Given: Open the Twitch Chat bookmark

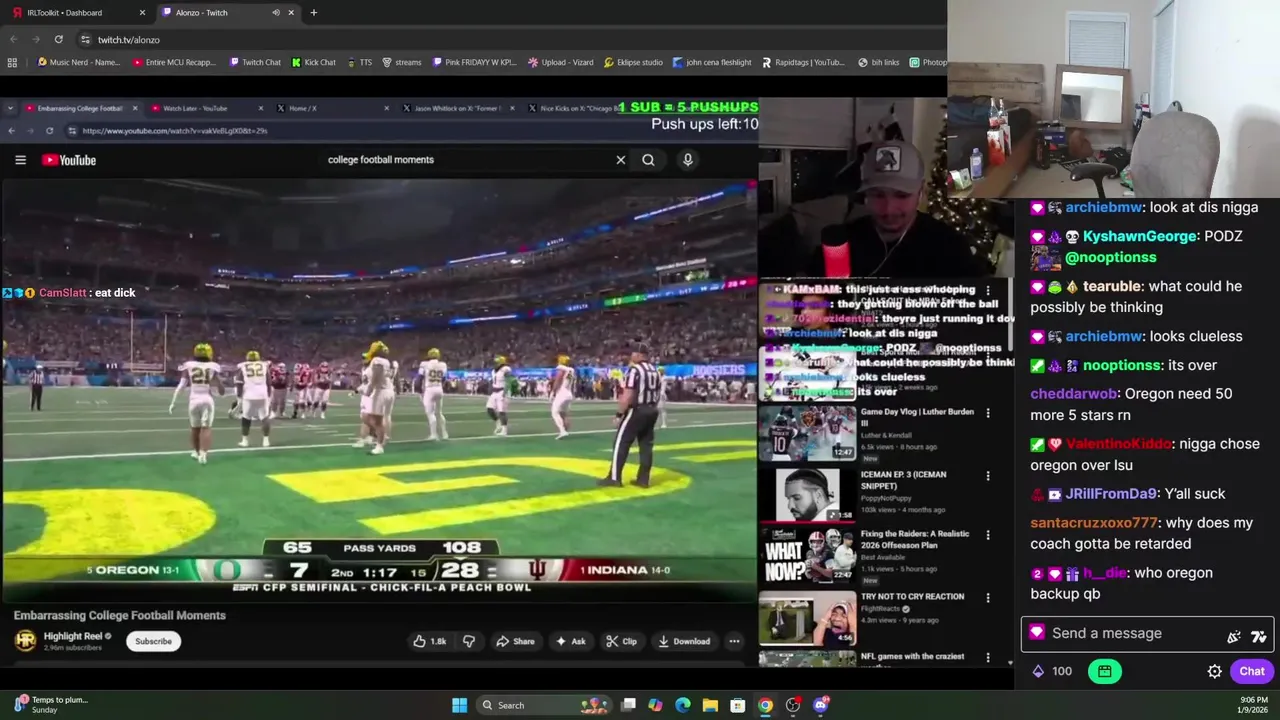Looking at the screenshot, I should coord(255,62).
